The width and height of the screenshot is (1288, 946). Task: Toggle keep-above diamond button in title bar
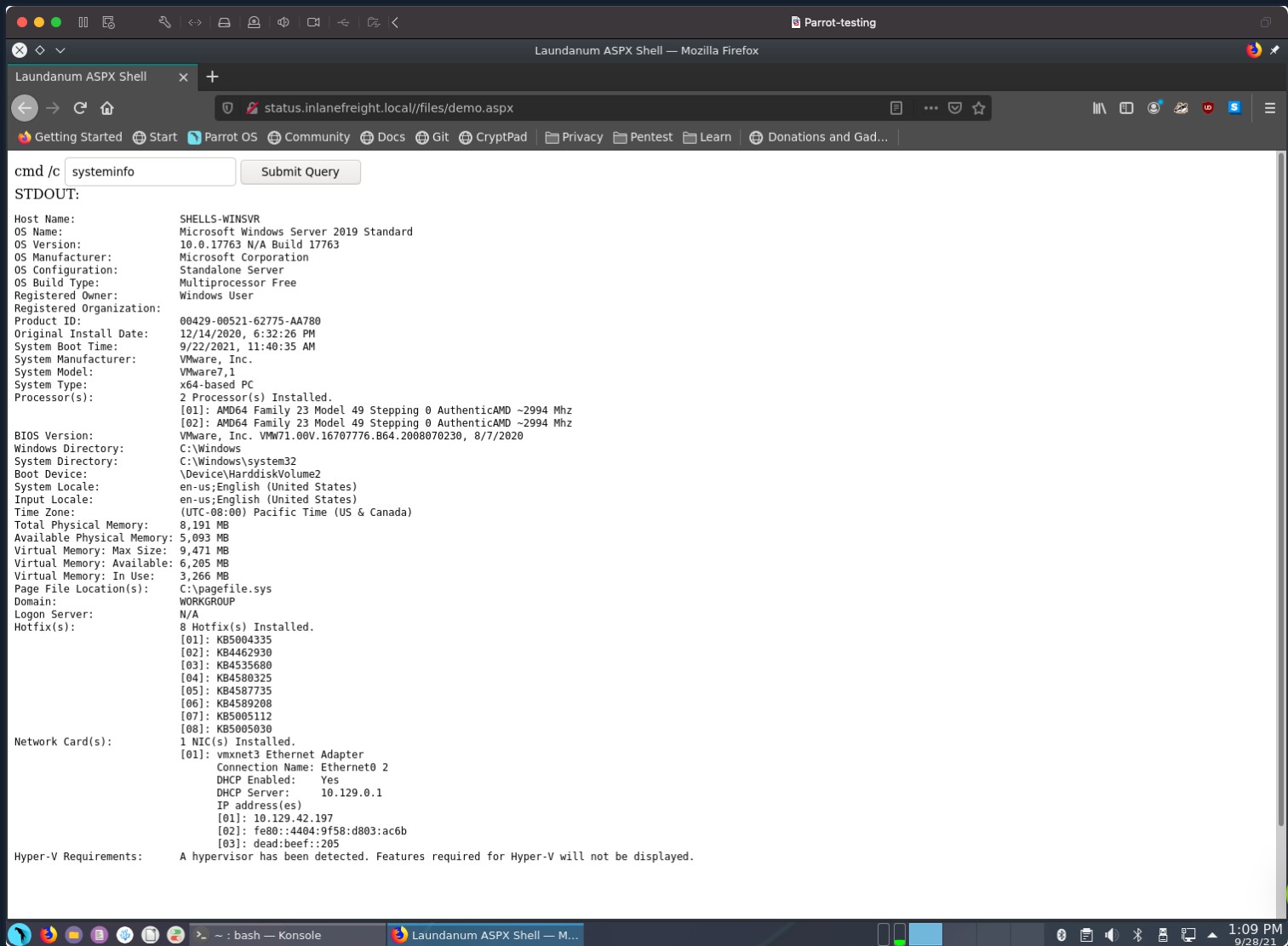coord(39,50)
